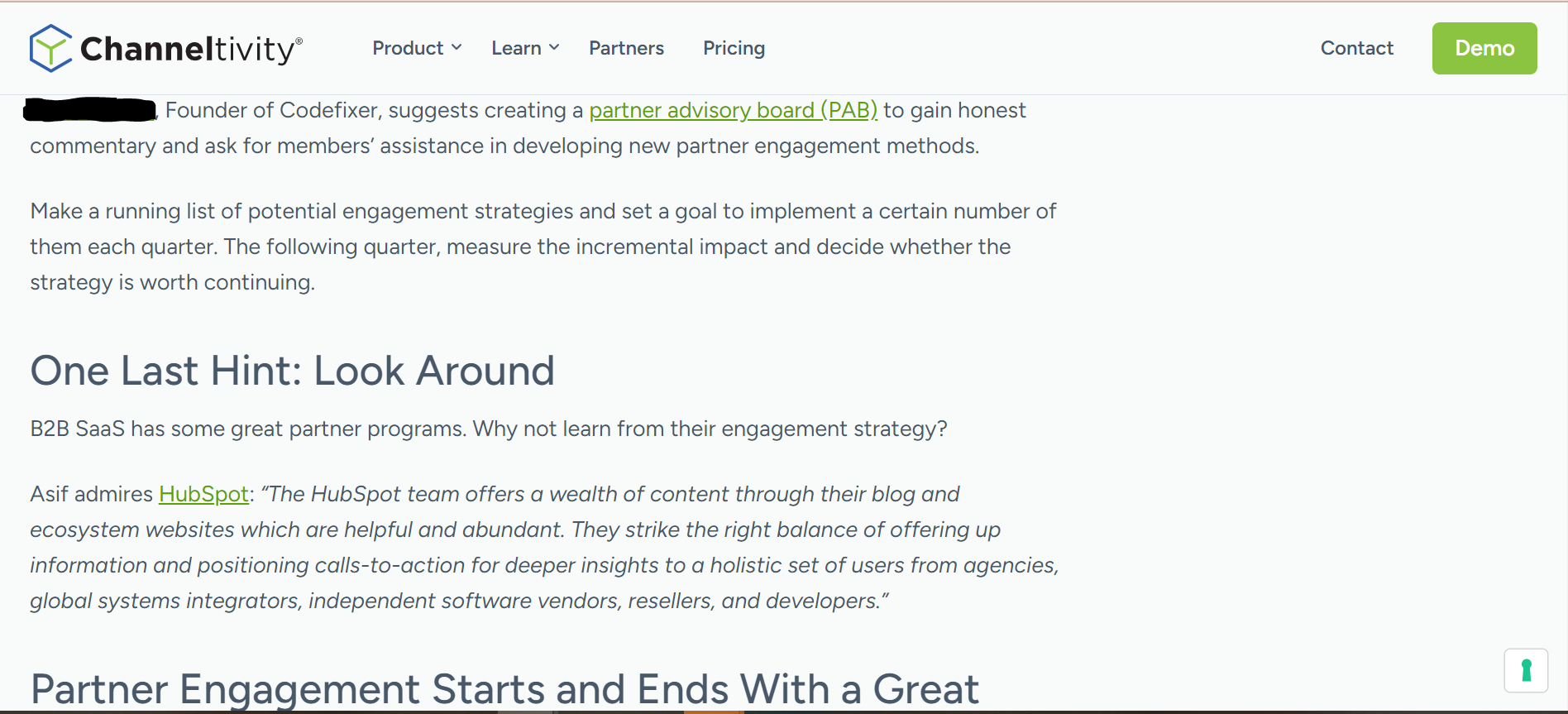The image size is (1568, 714).
Task: Follow the partner advisory board (PAB) link
Action: tap(733, 110)
